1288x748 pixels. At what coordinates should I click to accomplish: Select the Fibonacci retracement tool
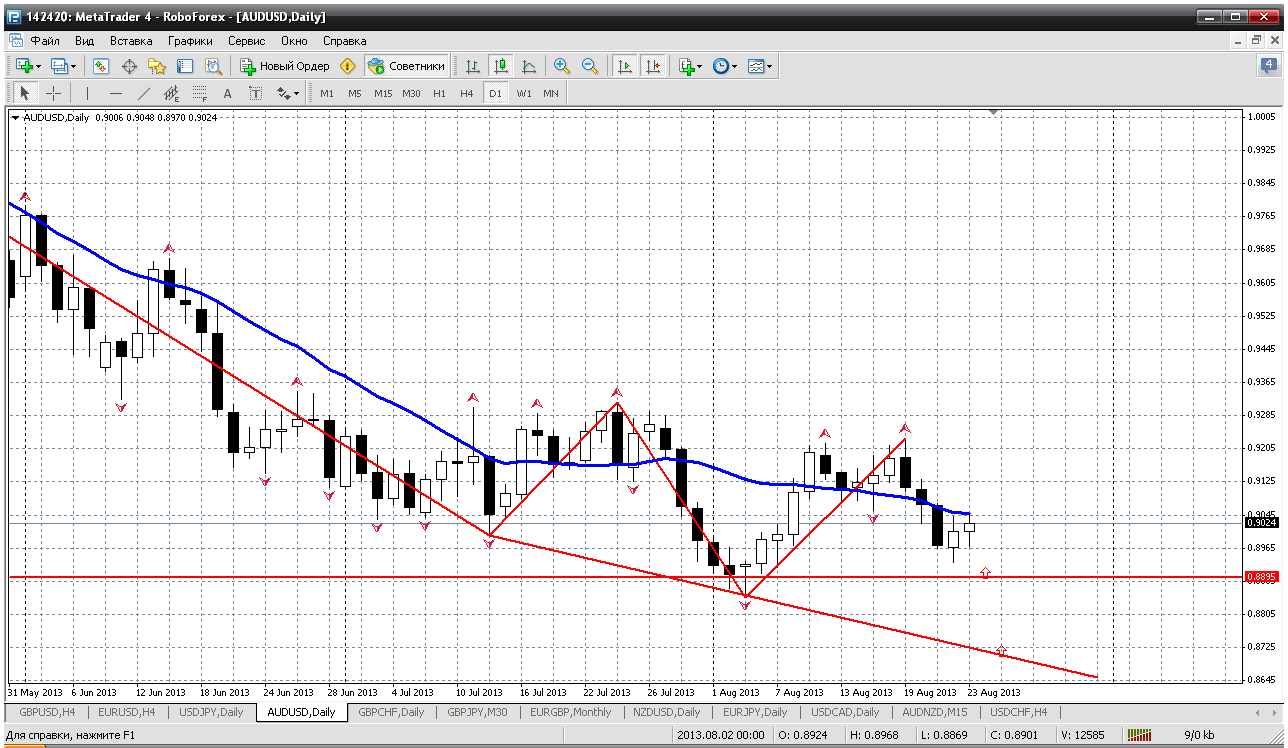click(x=199, y=93)
